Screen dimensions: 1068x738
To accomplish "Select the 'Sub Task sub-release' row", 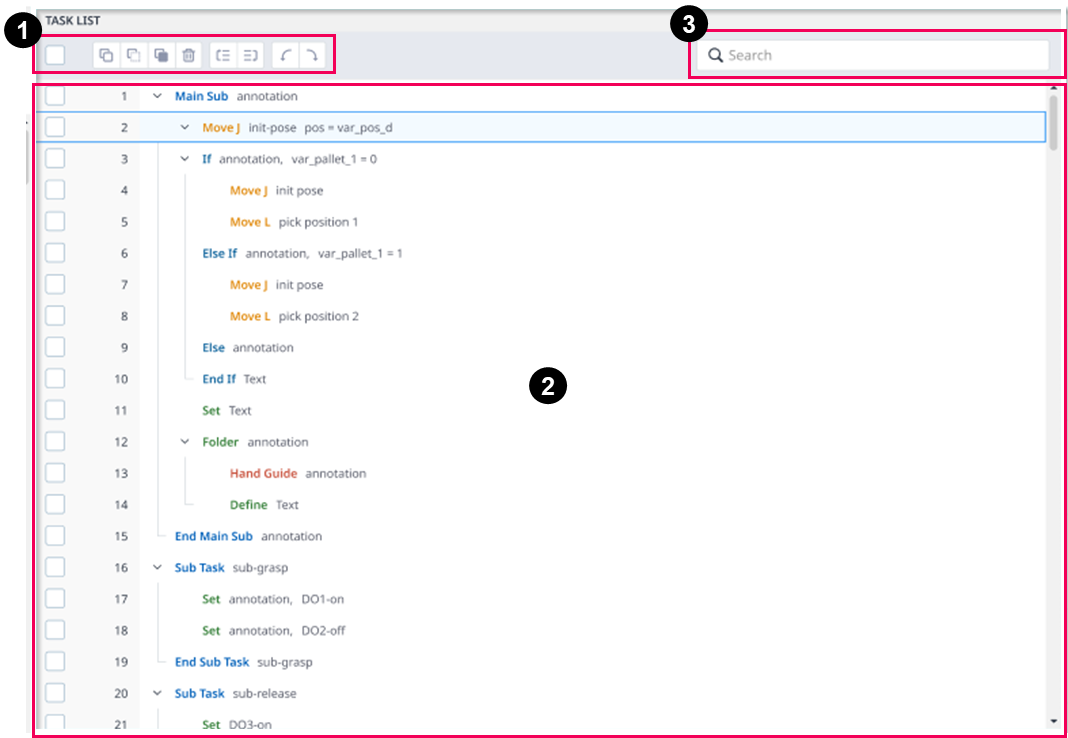I will point(541,693).
